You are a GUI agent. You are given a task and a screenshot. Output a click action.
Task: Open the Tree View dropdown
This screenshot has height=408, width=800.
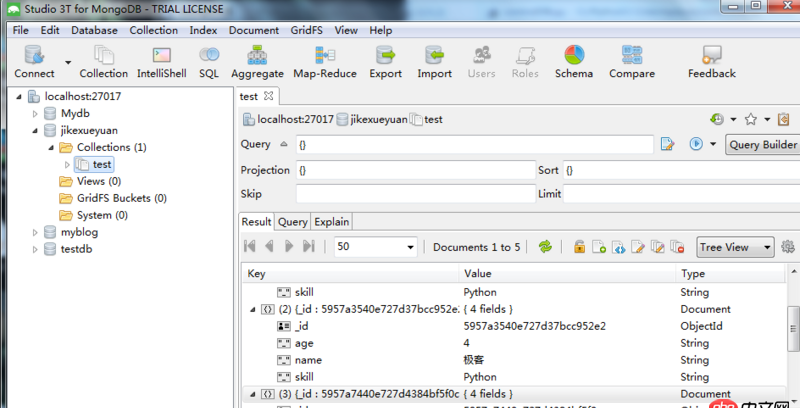click(735, 247)
